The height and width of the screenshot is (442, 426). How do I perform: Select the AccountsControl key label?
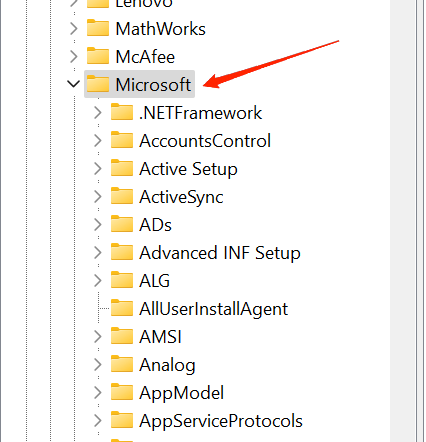tap(205, 141)
